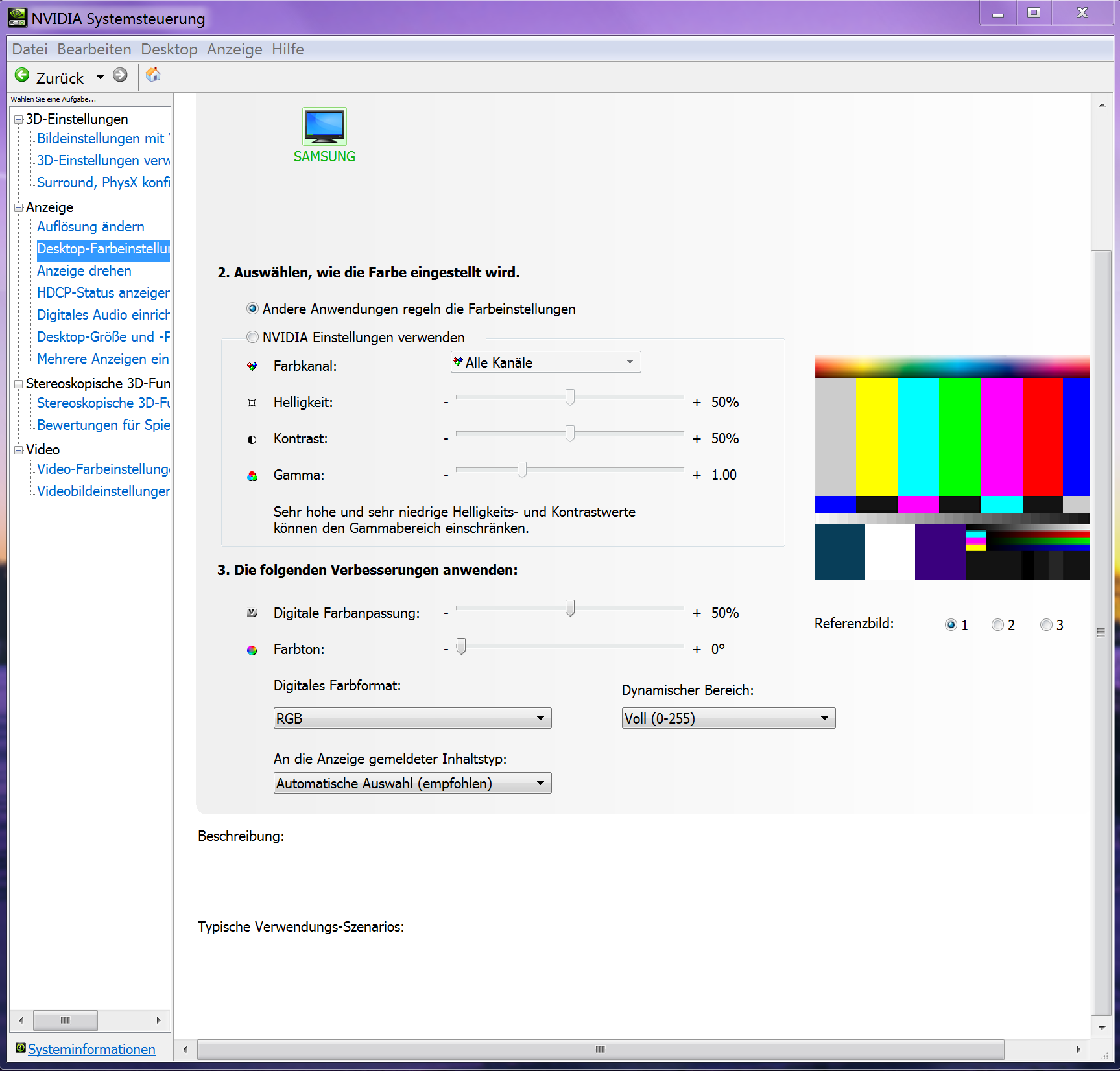Click the main panel vertical scrollbar

[1101, 632]
